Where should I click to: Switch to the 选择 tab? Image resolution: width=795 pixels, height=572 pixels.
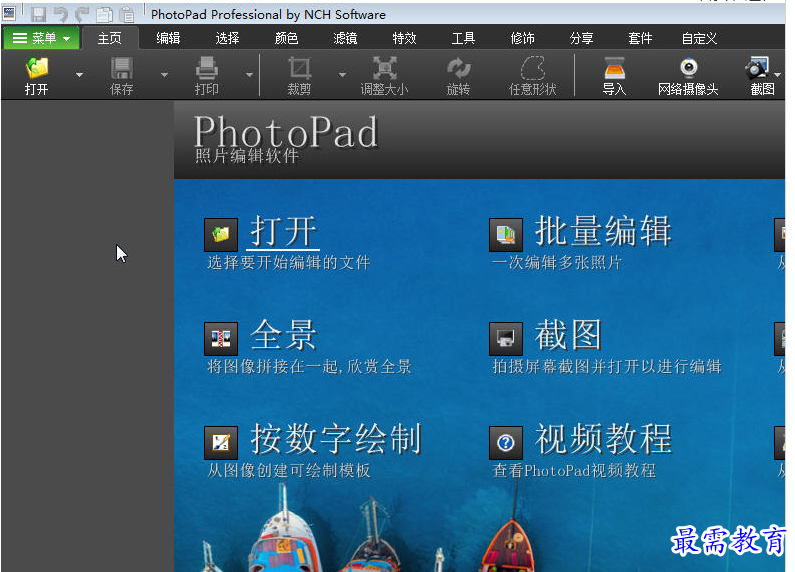click(x=227, y=38)
